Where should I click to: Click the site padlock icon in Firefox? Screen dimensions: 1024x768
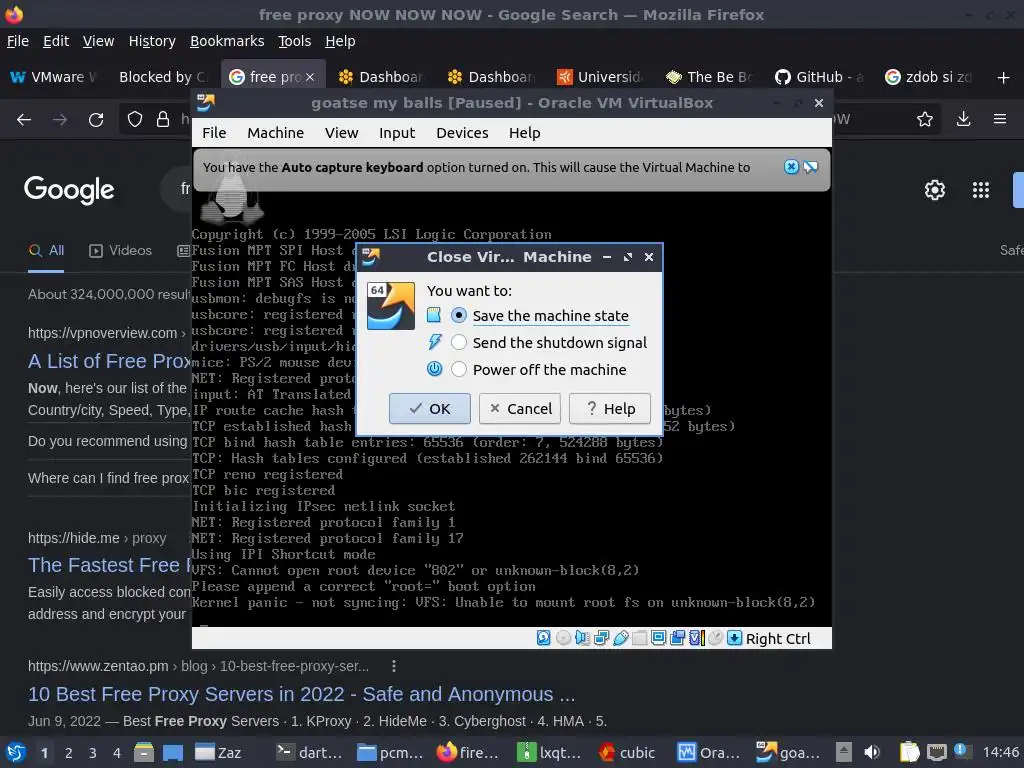[x=163, y=120]
